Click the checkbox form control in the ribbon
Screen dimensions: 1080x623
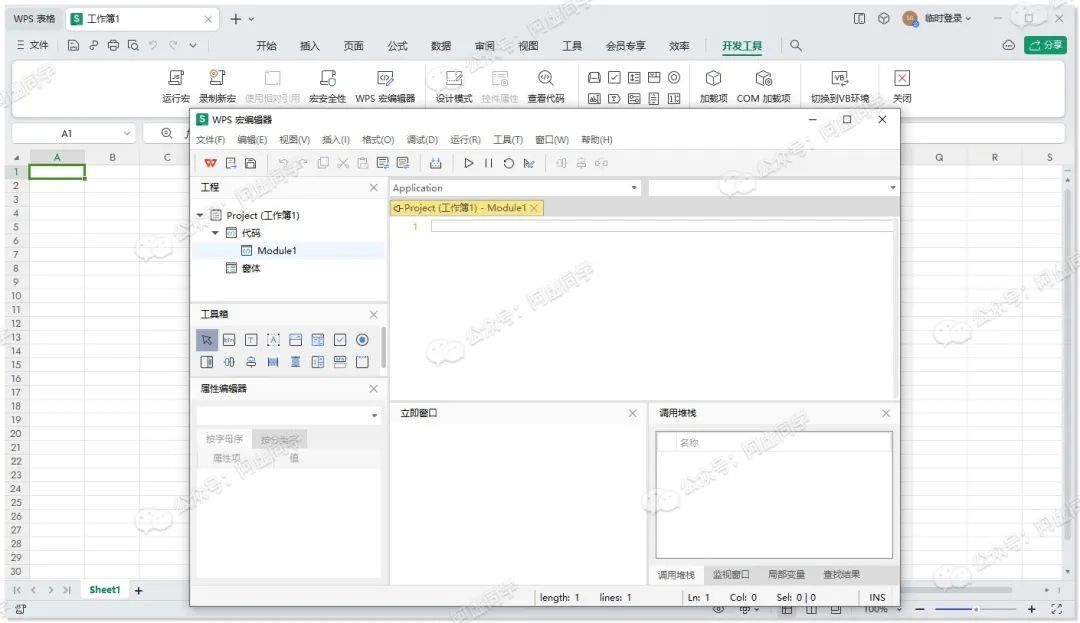tap(614, 78)
